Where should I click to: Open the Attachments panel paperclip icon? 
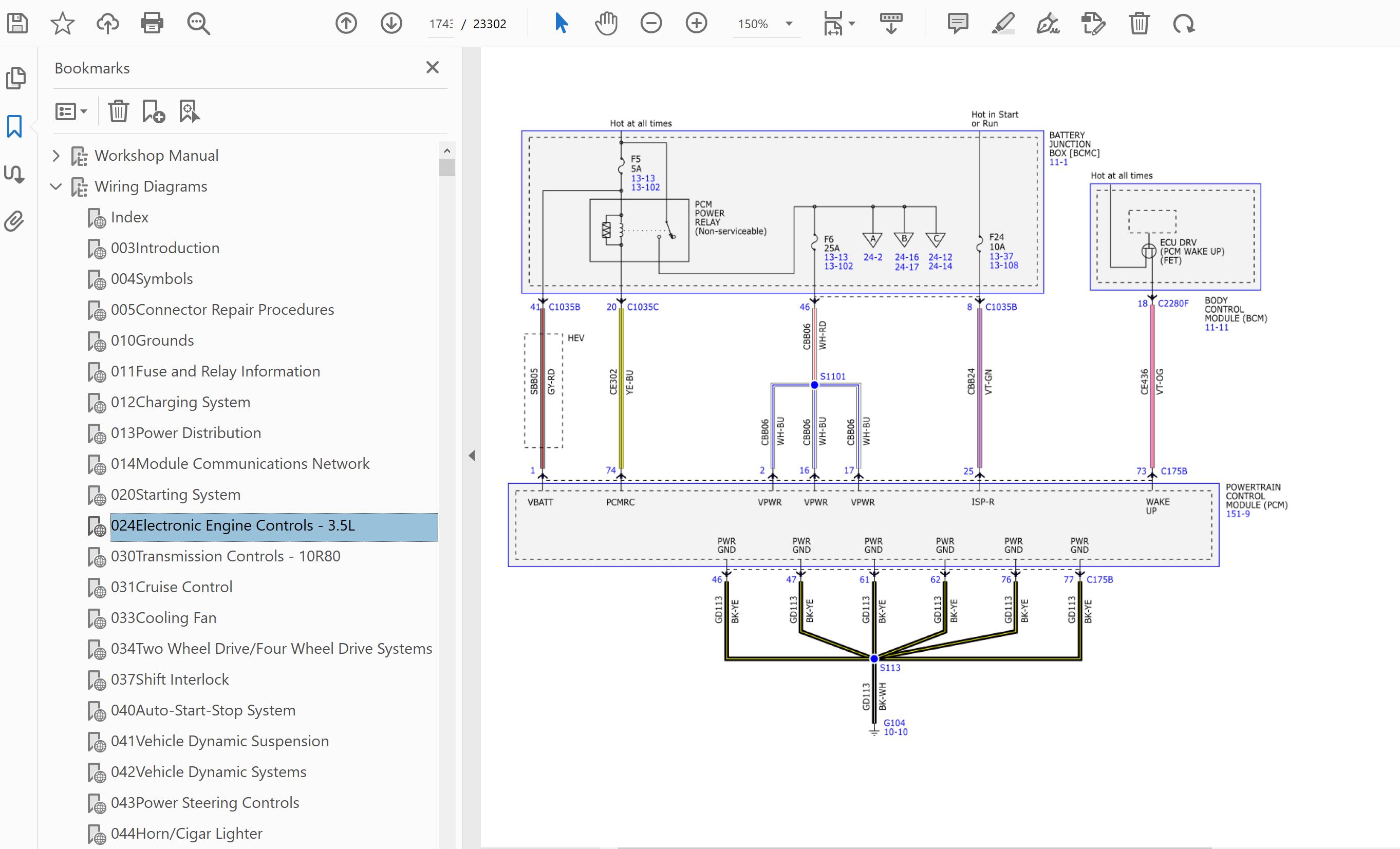click(15, 221)
